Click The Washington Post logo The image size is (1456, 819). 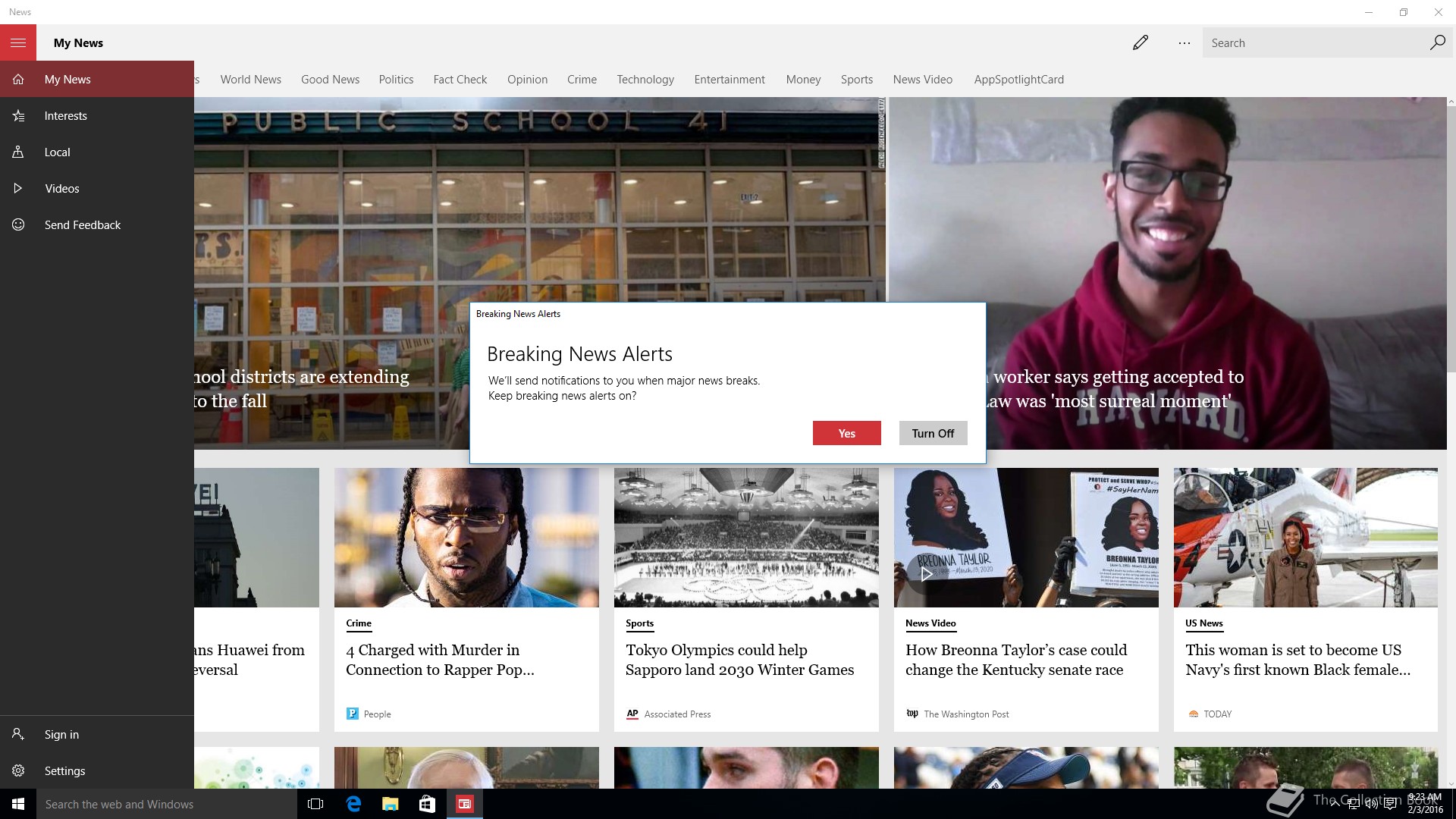point(912,714)
